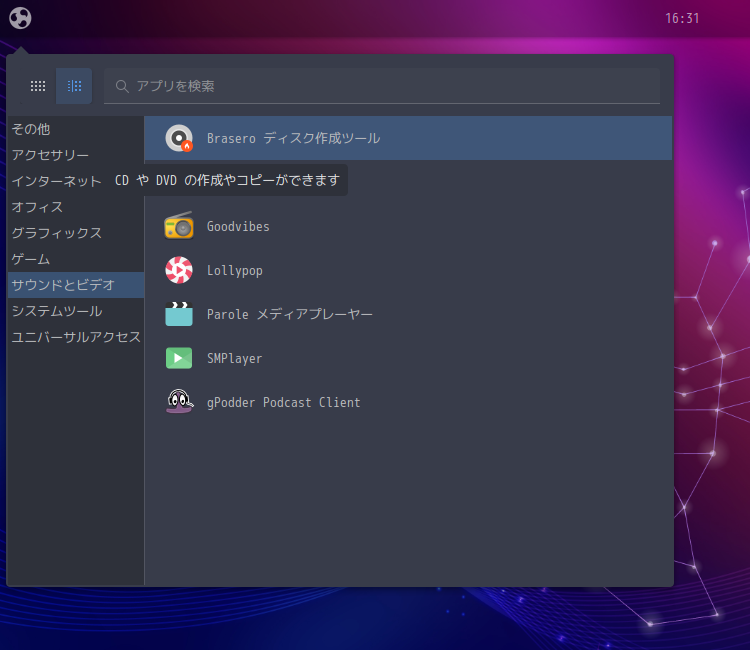
Task: Launch the Goodvibes app label
Action: (238, 226)
